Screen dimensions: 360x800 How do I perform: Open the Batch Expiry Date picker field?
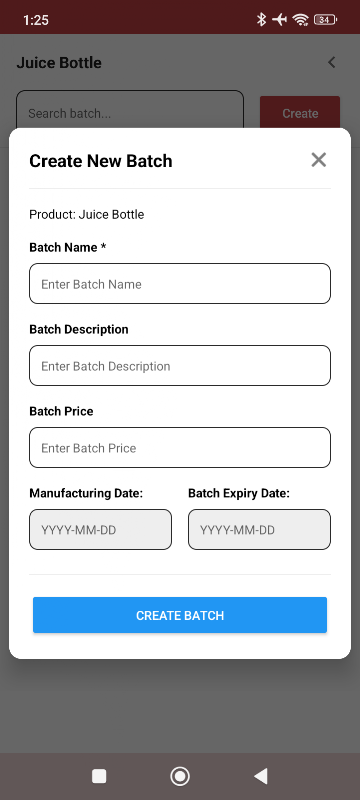[x=260, y=529]
